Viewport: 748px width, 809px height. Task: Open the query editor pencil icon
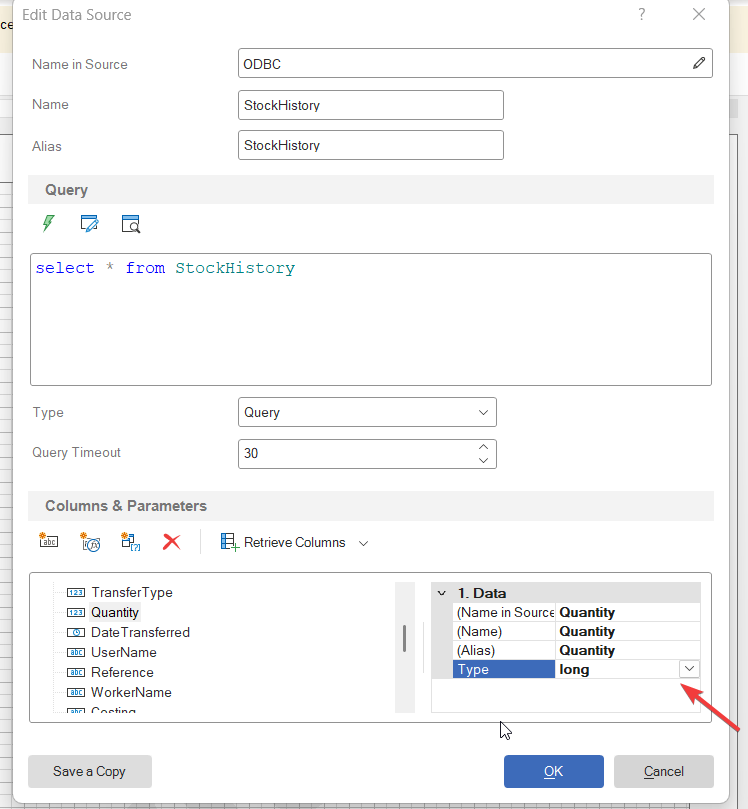point(89,223)
